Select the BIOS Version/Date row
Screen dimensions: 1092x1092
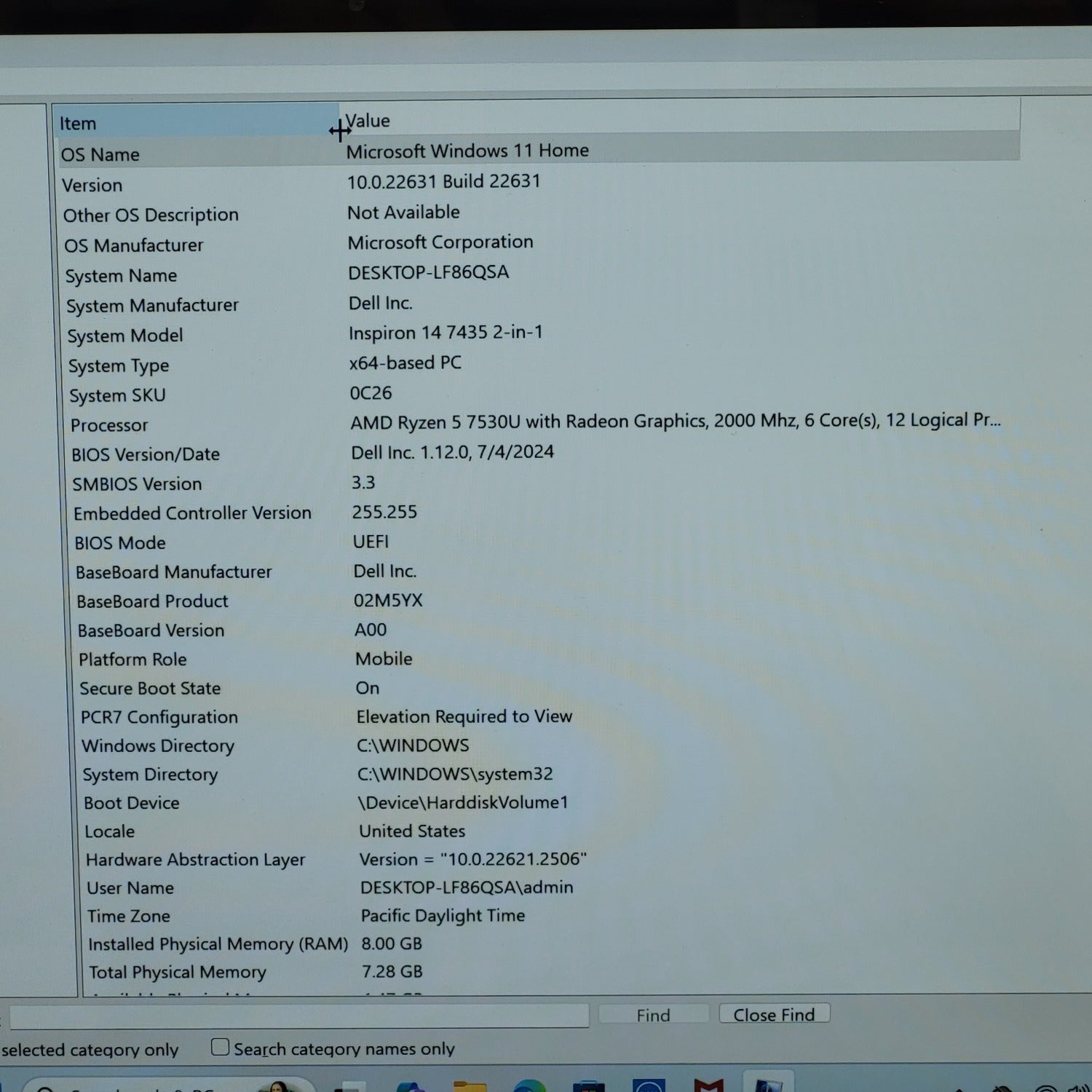[544, 453]
